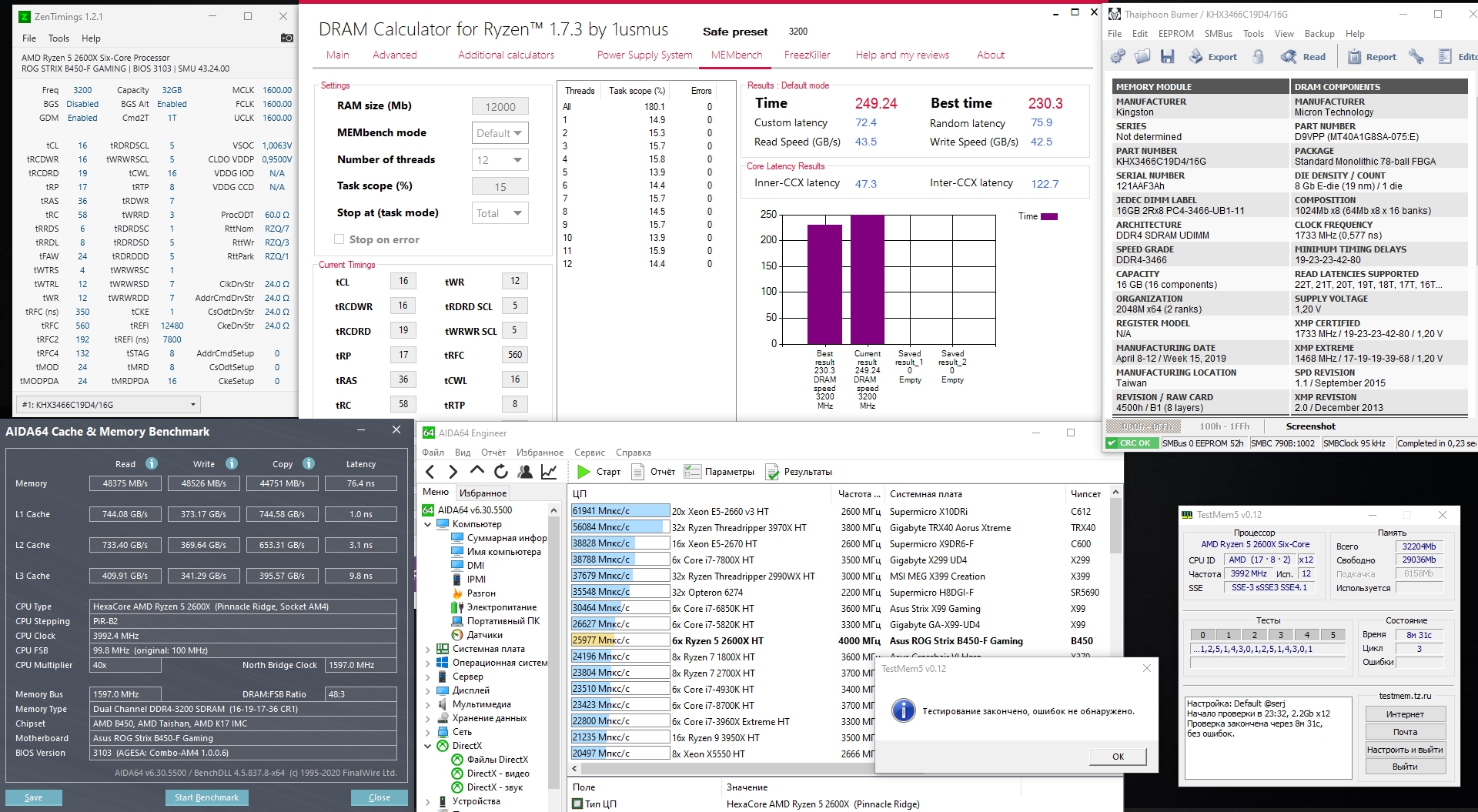Sort the list by the Частота column header
The image size is (1478, 812).
858,494
